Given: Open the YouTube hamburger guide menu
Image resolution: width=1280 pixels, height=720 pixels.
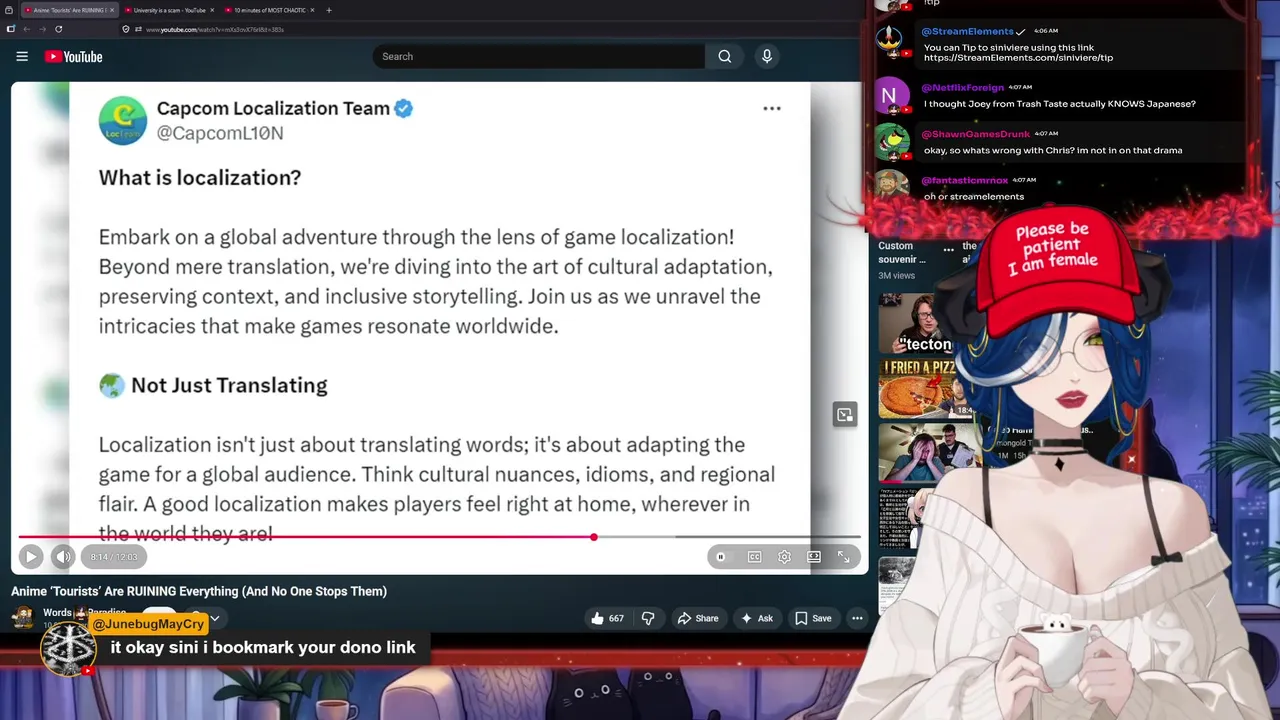Looking at the screenshot, I should (22, 57).
